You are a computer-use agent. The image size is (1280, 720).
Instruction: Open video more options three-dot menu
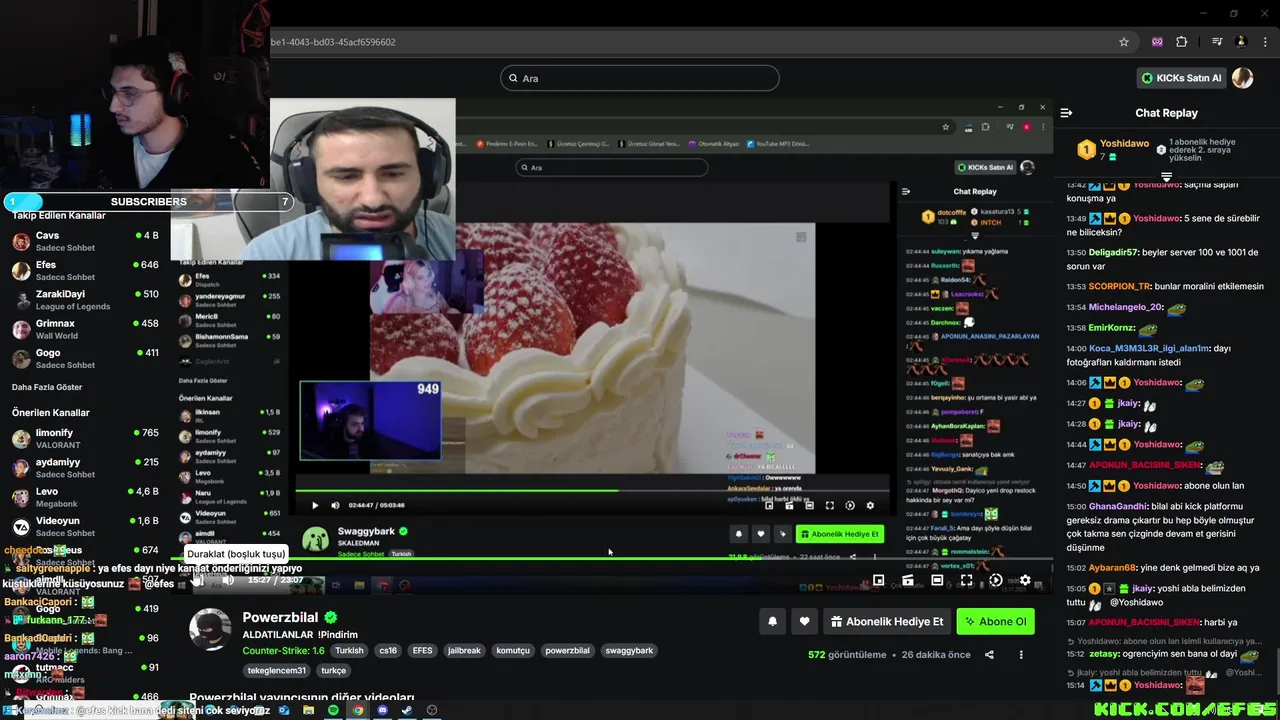(1021, 655)
